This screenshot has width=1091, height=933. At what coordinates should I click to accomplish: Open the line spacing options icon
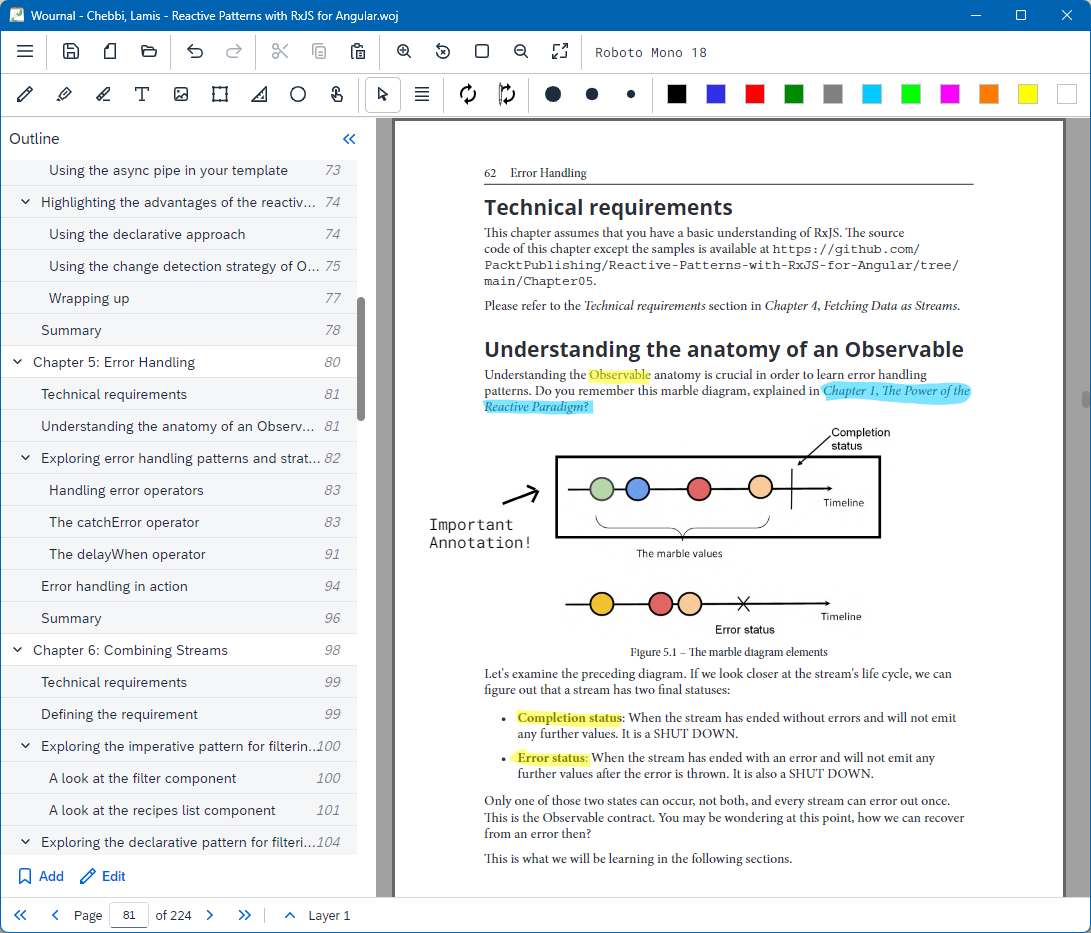[422, 94]
